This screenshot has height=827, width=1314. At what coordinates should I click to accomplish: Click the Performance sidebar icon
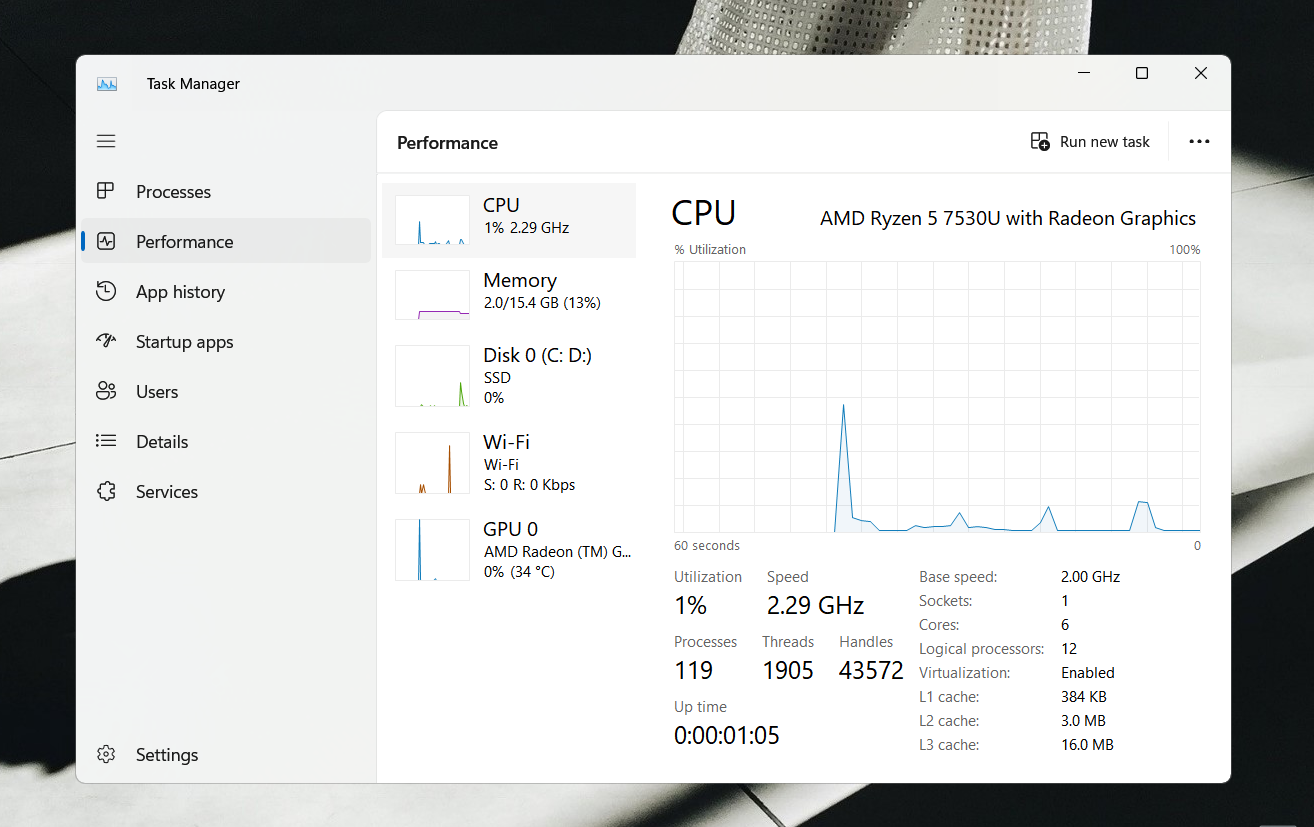tap(106, 241)
